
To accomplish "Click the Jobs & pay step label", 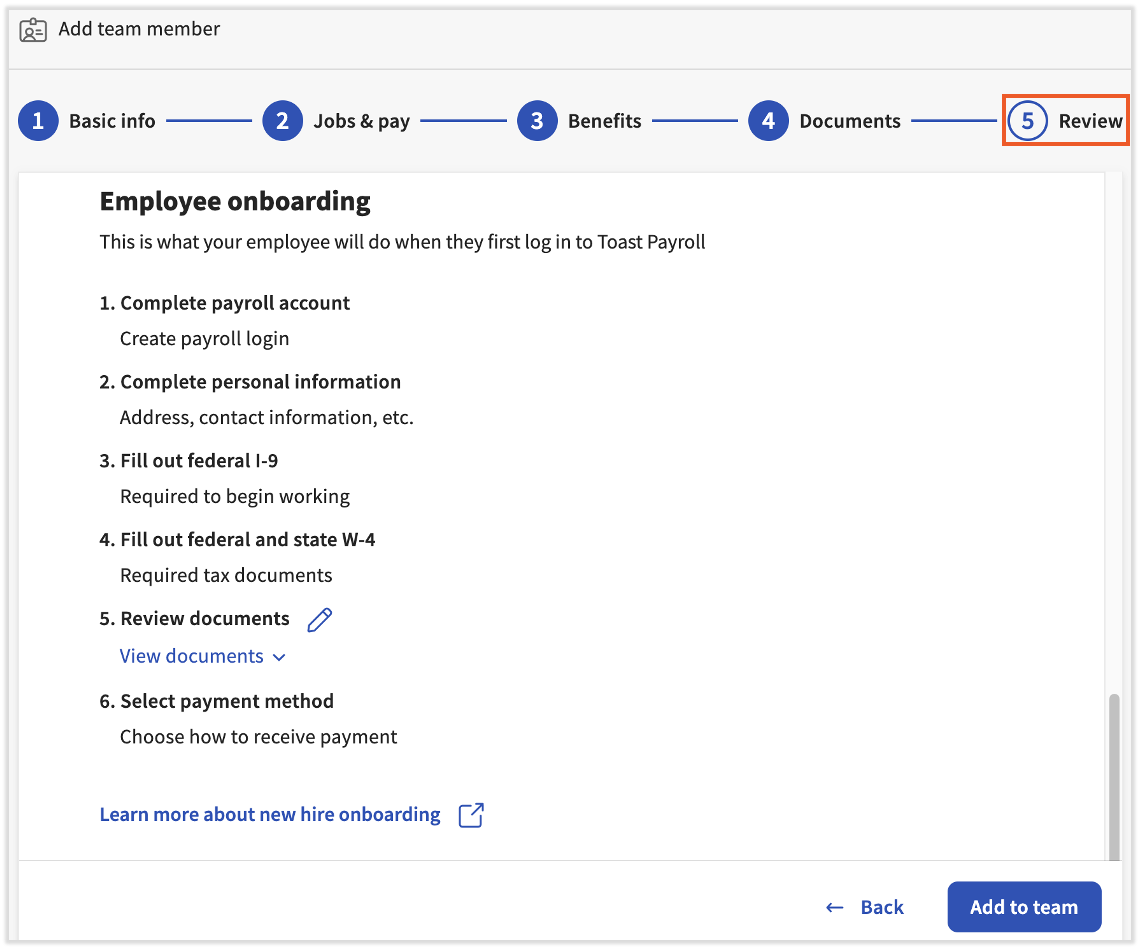I will tap(361, 120).
